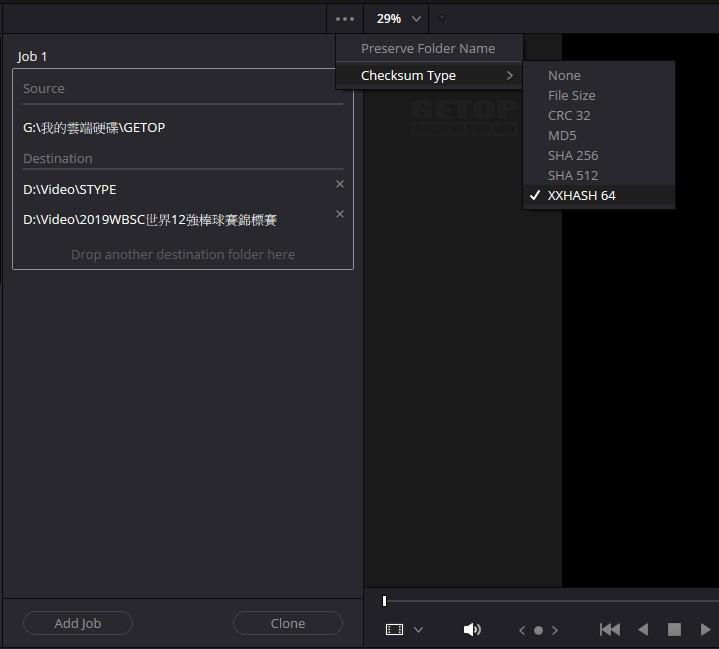Choose None checksum option

(x=598, y=76)
